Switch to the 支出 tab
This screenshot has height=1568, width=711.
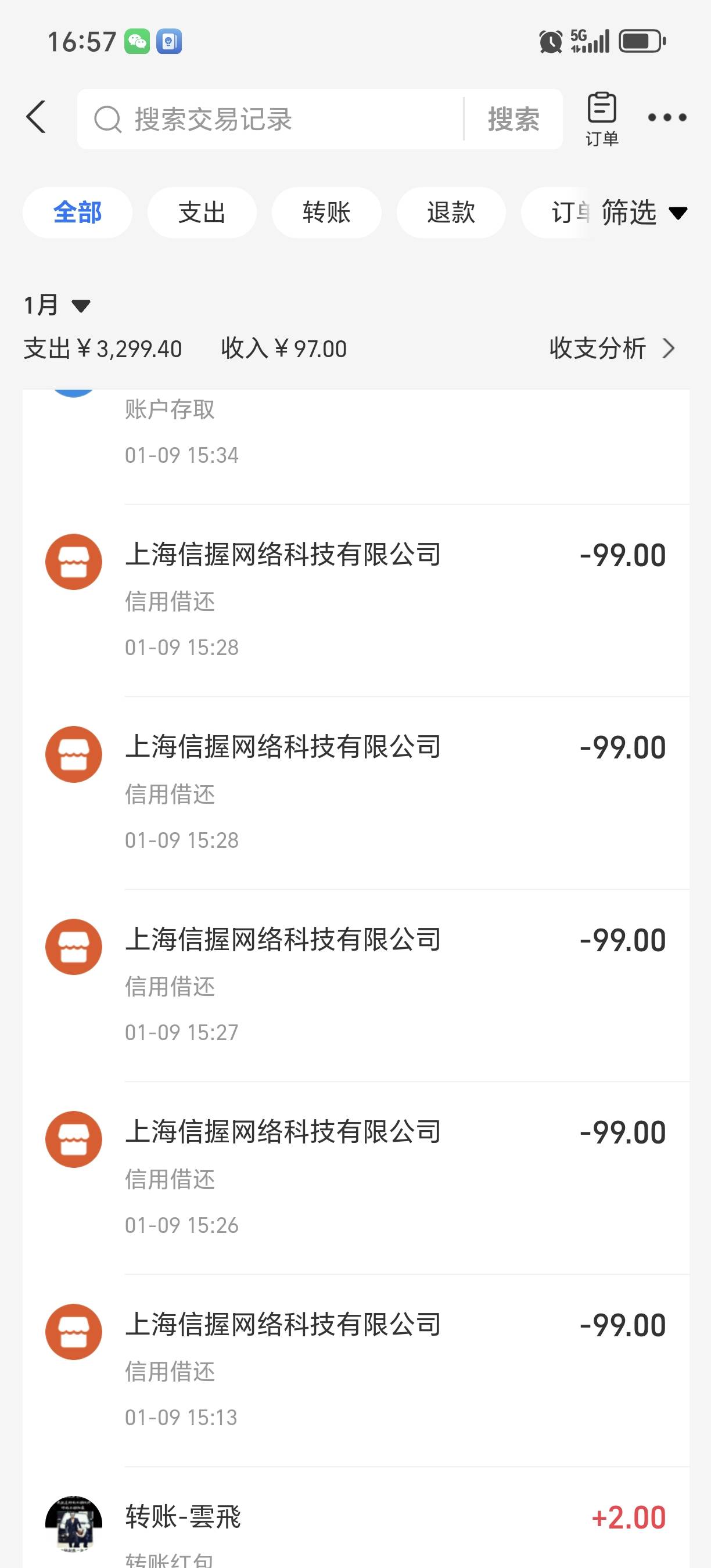point(202,213)
